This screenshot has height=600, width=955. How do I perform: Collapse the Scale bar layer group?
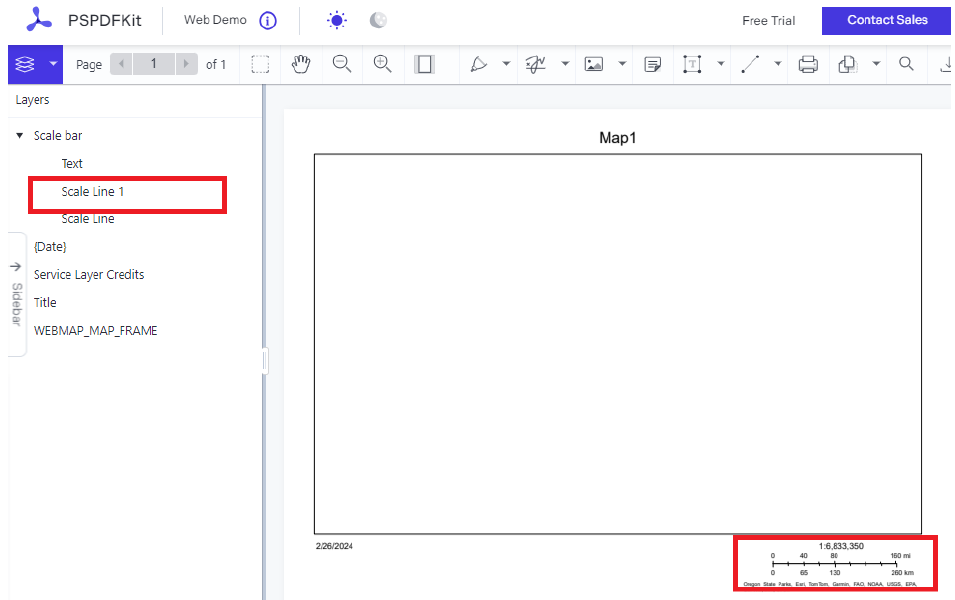coord(19,135)
